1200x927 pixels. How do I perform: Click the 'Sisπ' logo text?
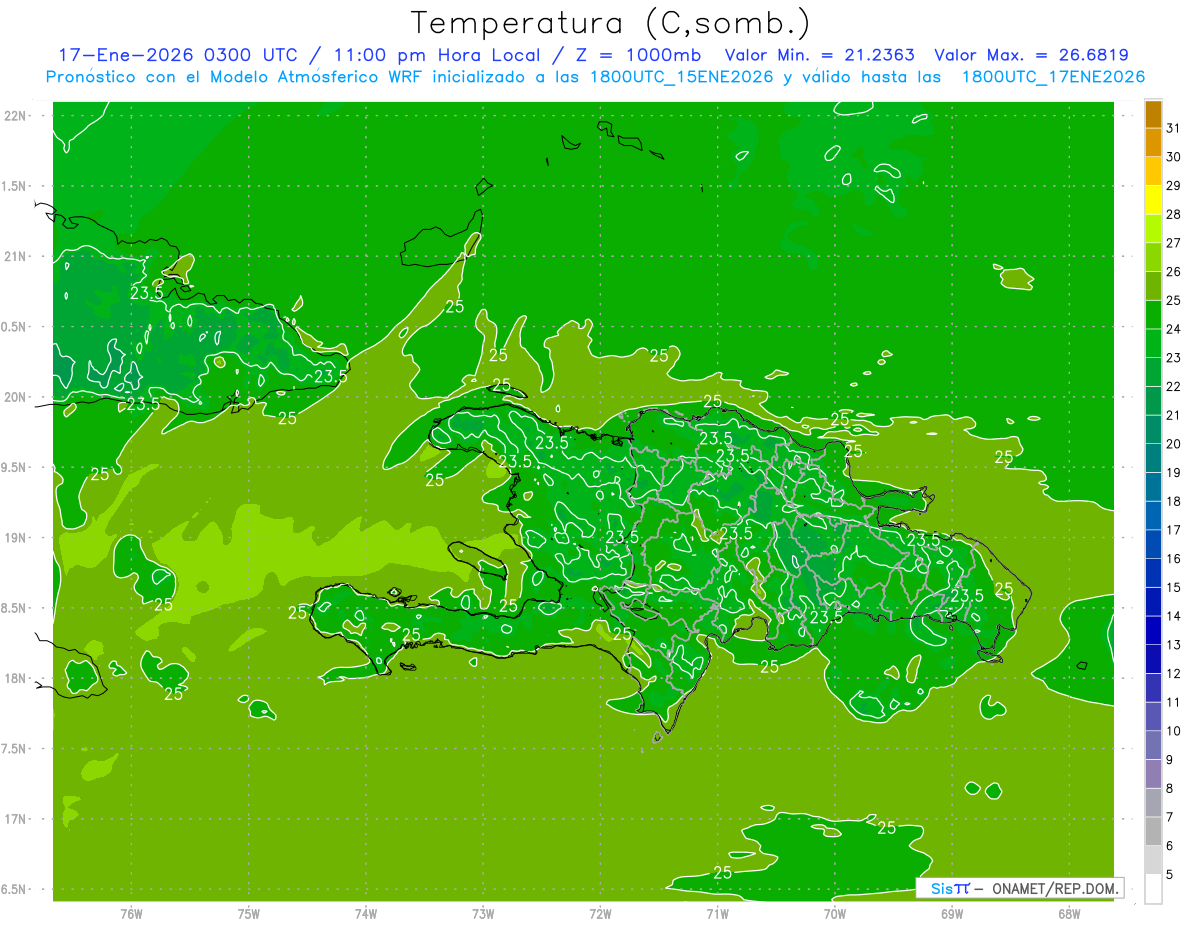949,888
